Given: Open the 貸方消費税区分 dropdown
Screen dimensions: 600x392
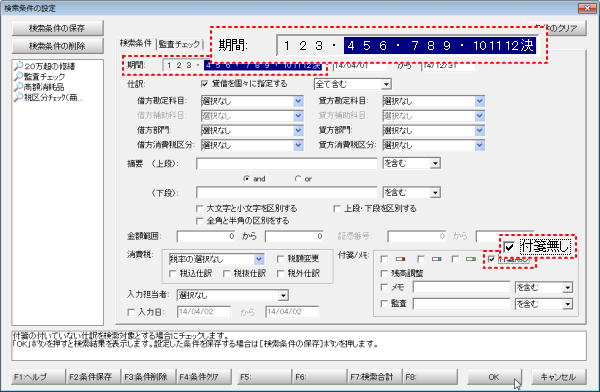Looking at the screenshot, I should 480,145.
